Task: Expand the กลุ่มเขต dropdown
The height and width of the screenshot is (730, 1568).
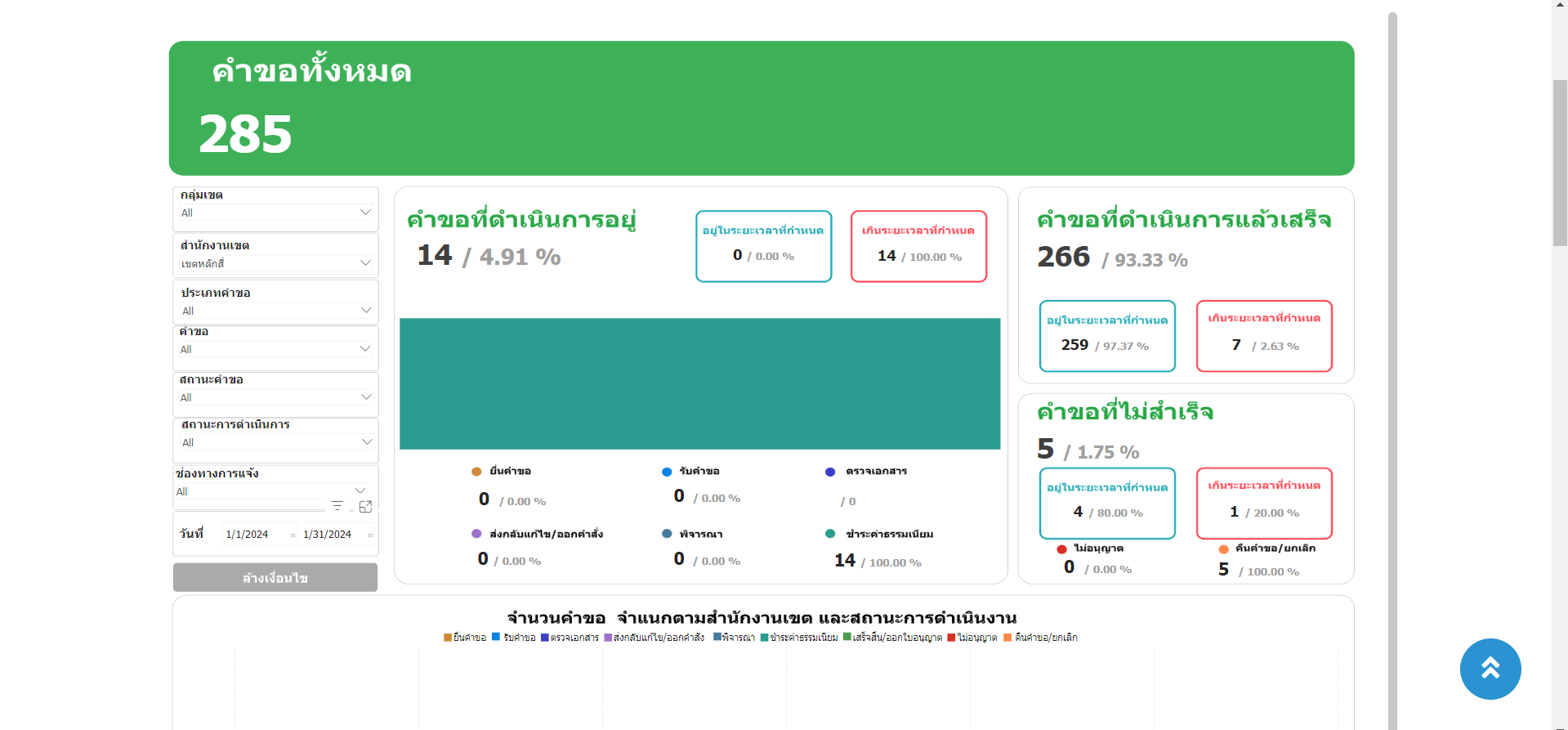Action: [x=365, y=213]
